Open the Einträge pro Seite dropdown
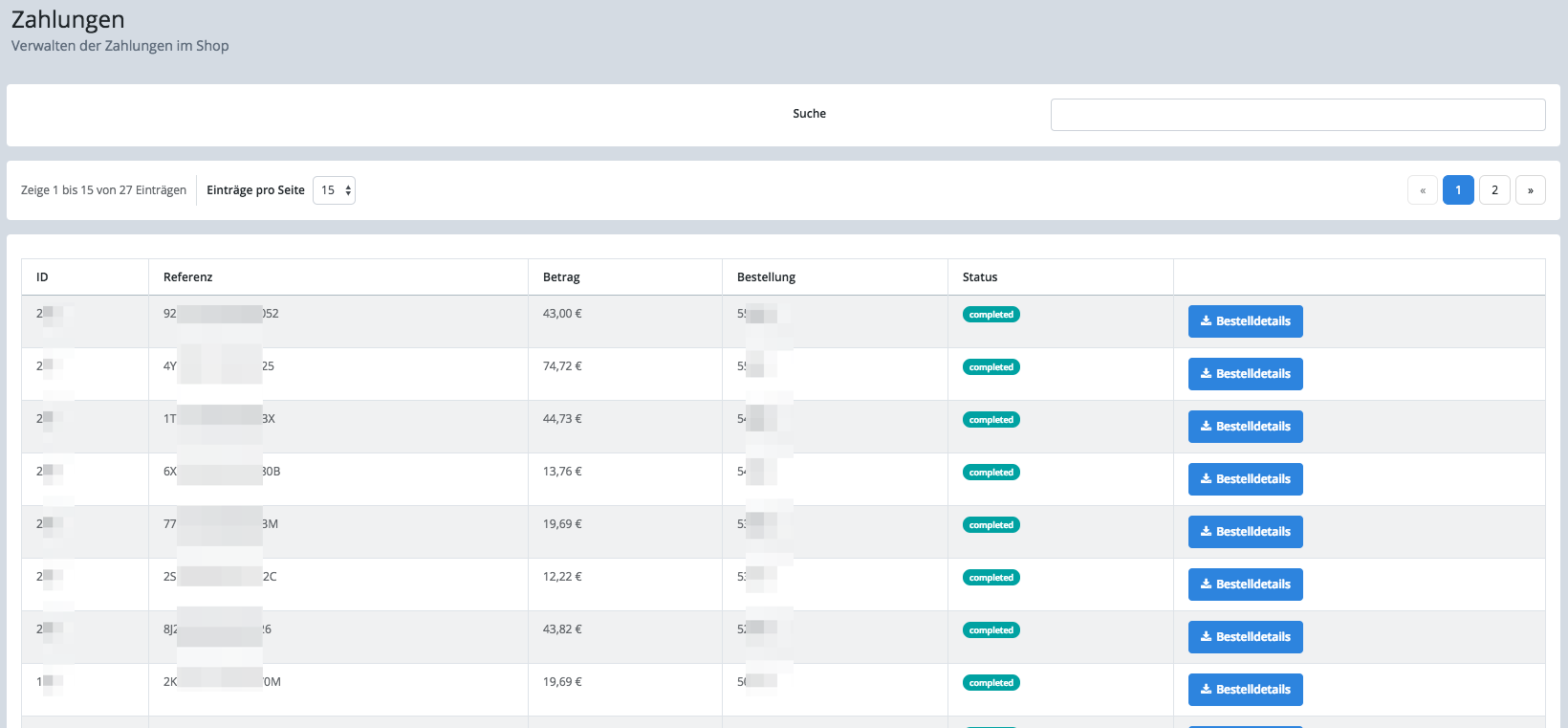1568x728 pixels. click(x=334, y=190)
